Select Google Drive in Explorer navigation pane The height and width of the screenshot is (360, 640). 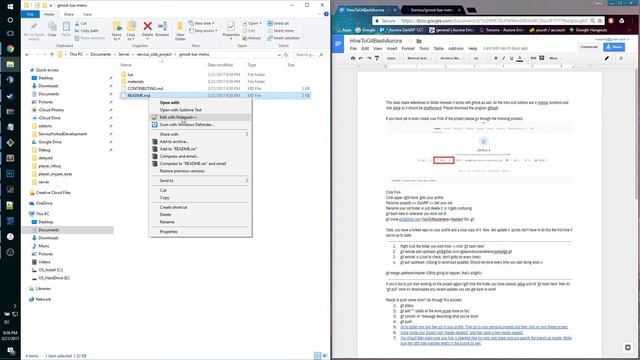(50, 142)
